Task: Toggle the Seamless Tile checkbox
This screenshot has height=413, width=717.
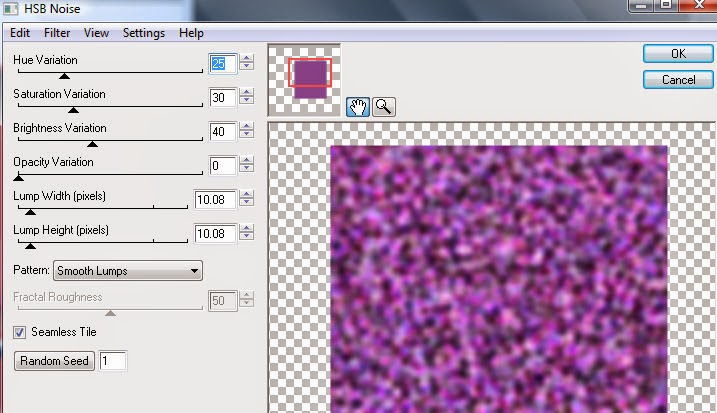Action: (19, 332)
